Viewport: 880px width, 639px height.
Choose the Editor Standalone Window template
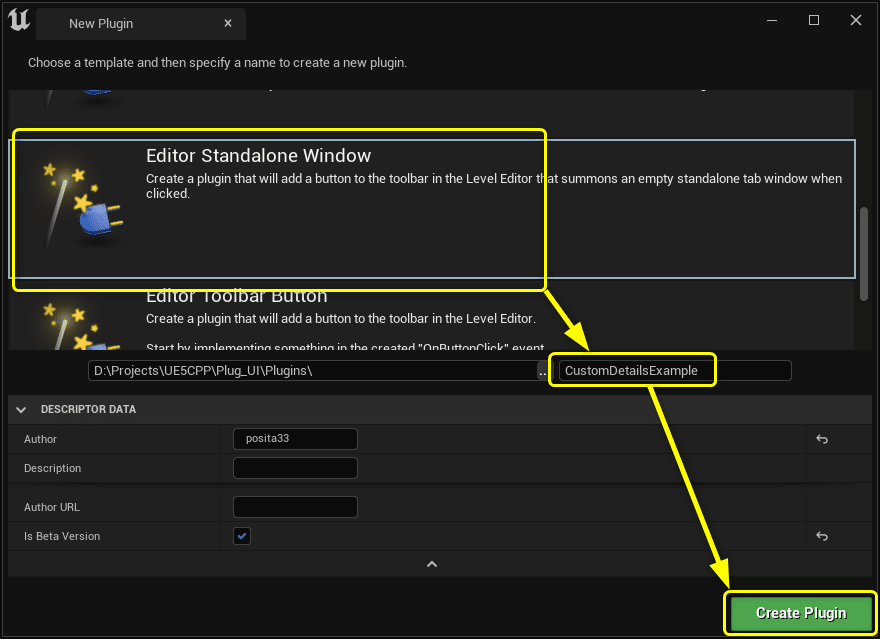tap(258, 156)
